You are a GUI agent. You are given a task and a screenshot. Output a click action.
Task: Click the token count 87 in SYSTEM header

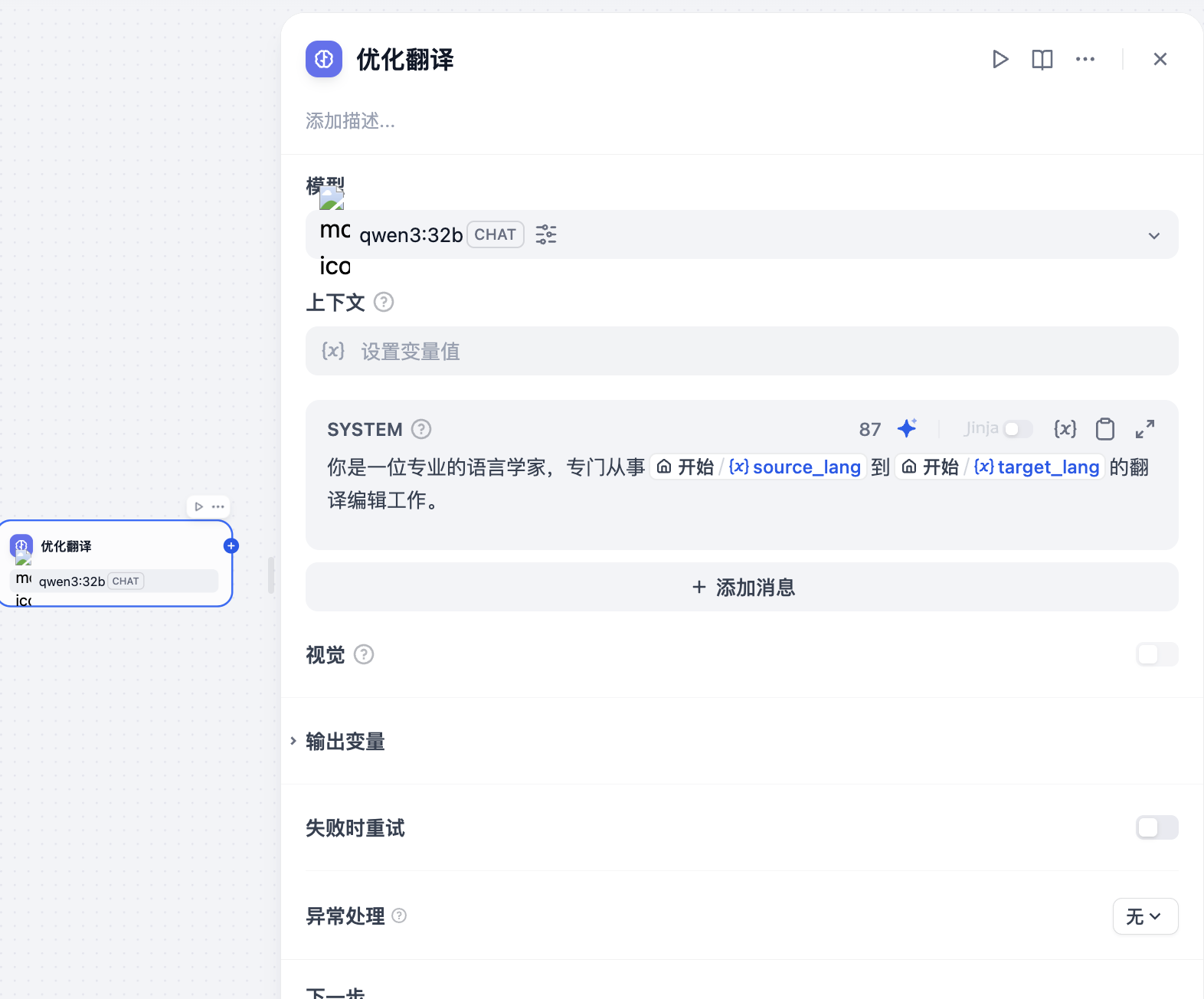tap(870, 429)
